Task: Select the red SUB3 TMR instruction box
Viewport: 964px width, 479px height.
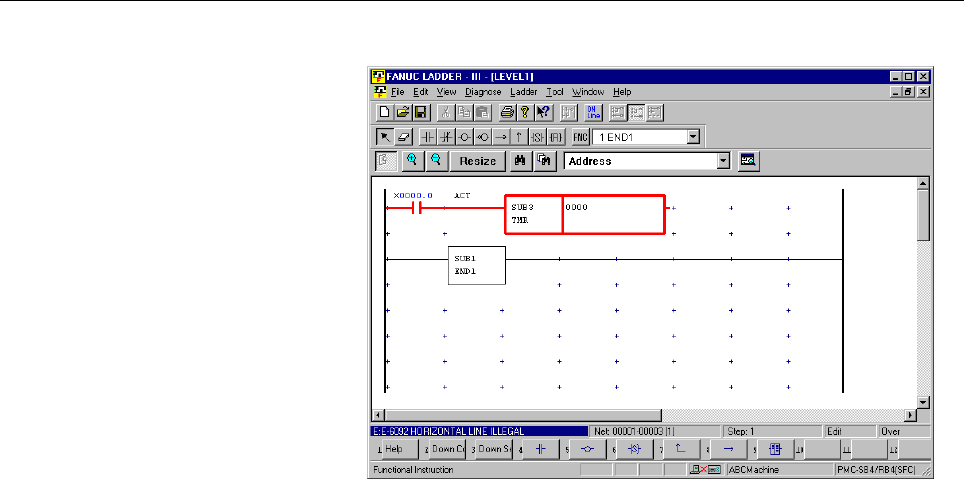Action: tap(585, 215)
